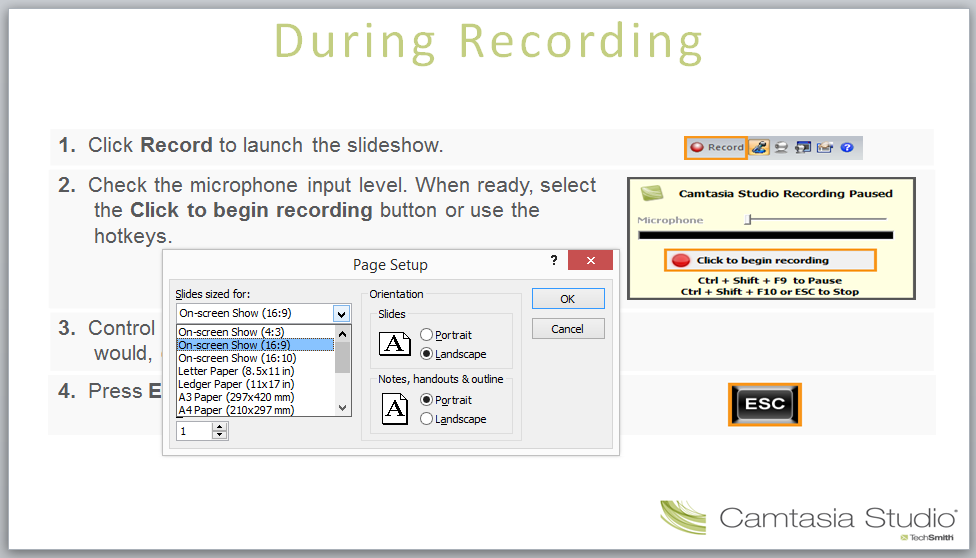Click the picture-in-picture preview icon

(803, 147)
